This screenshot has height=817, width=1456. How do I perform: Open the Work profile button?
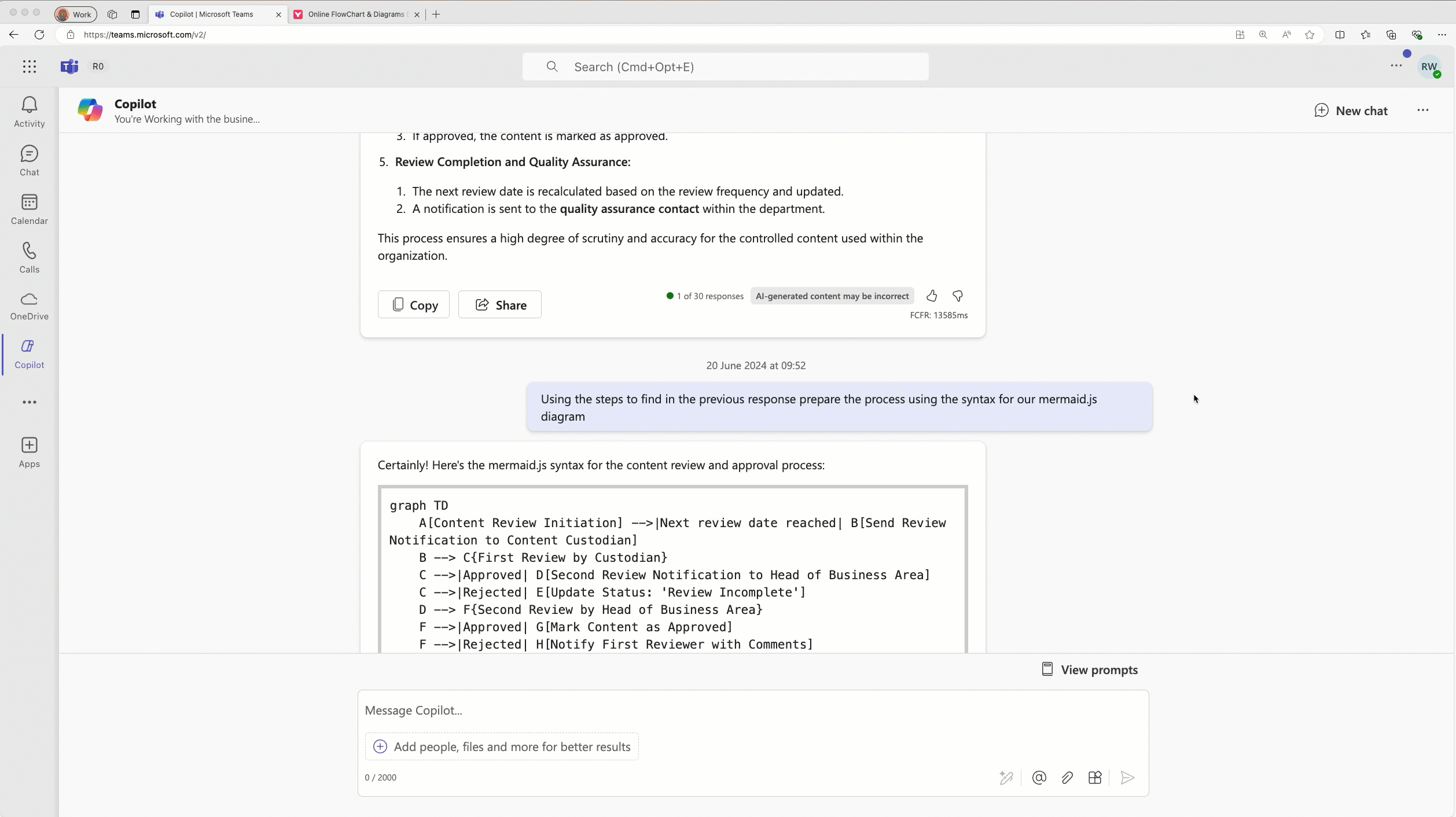coord(75,14)
